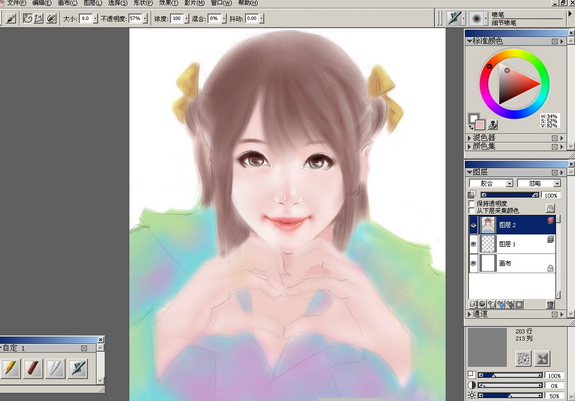Screen dimensions: 575x401
Task: Open the 抖动 jitter popup arrow
Action: point(261,18)
